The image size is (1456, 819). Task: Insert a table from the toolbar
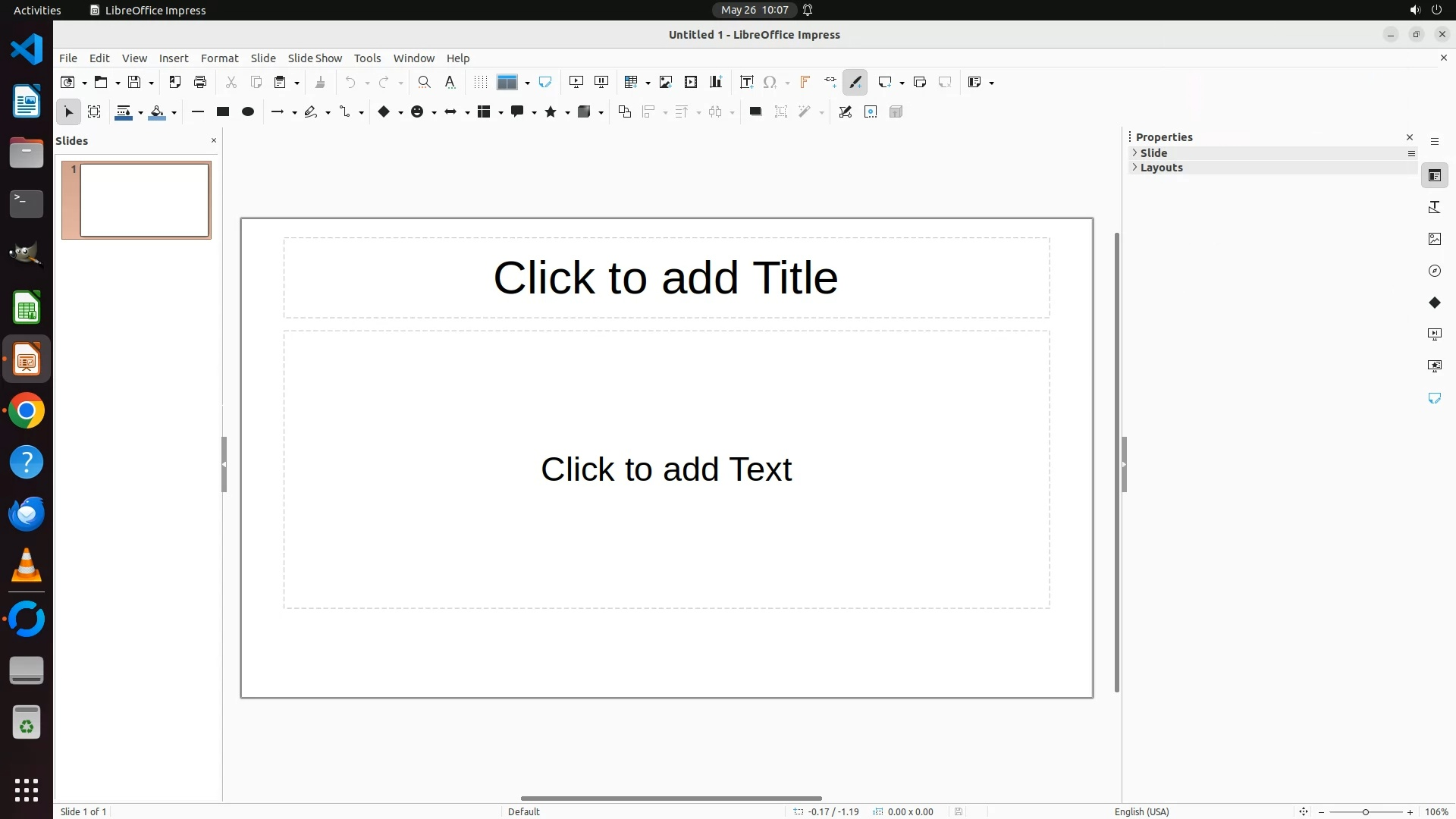tap(630, 82)
